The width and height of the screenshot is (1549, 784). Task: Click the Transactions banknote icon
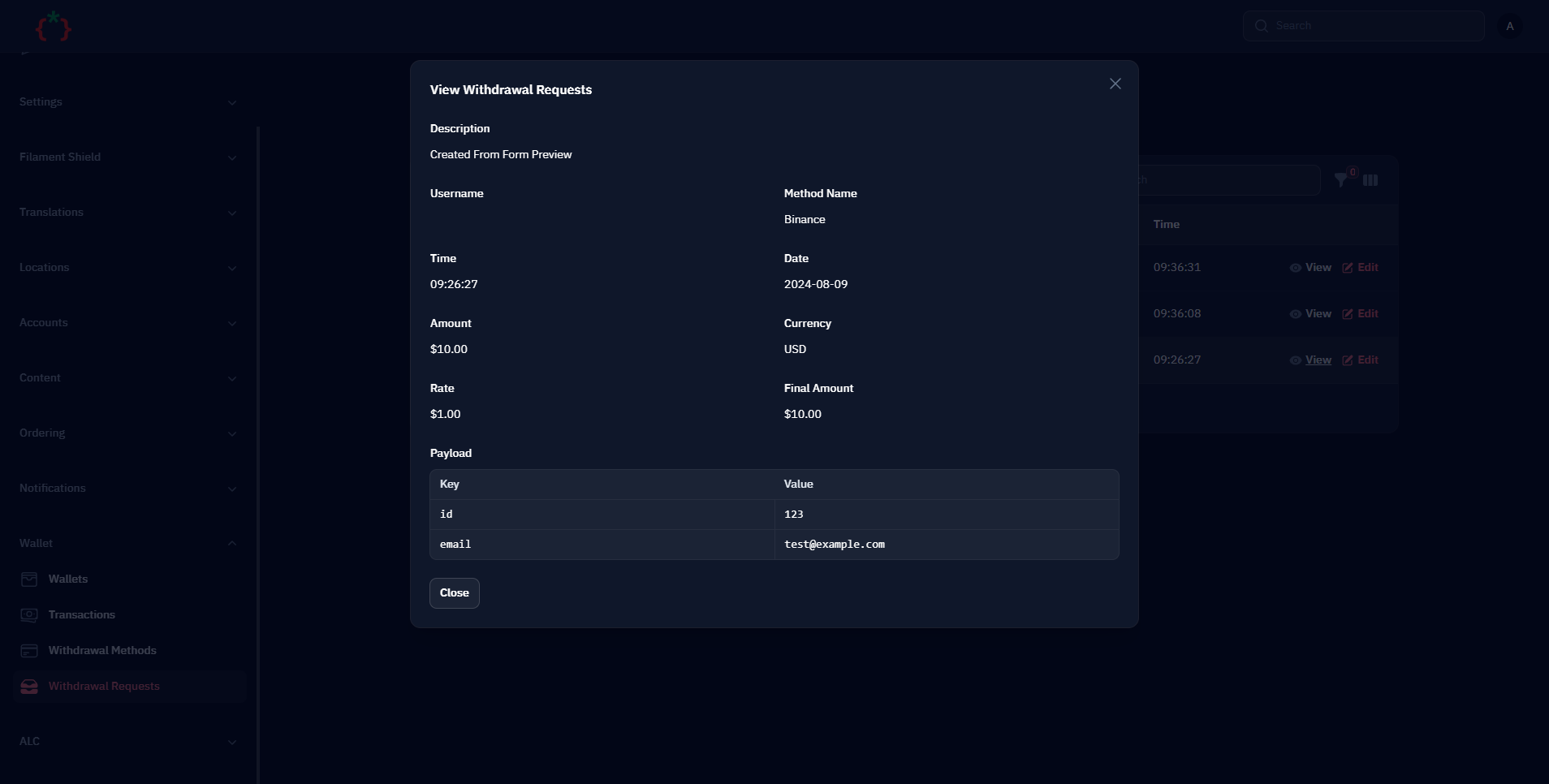[x=29, y=615]
